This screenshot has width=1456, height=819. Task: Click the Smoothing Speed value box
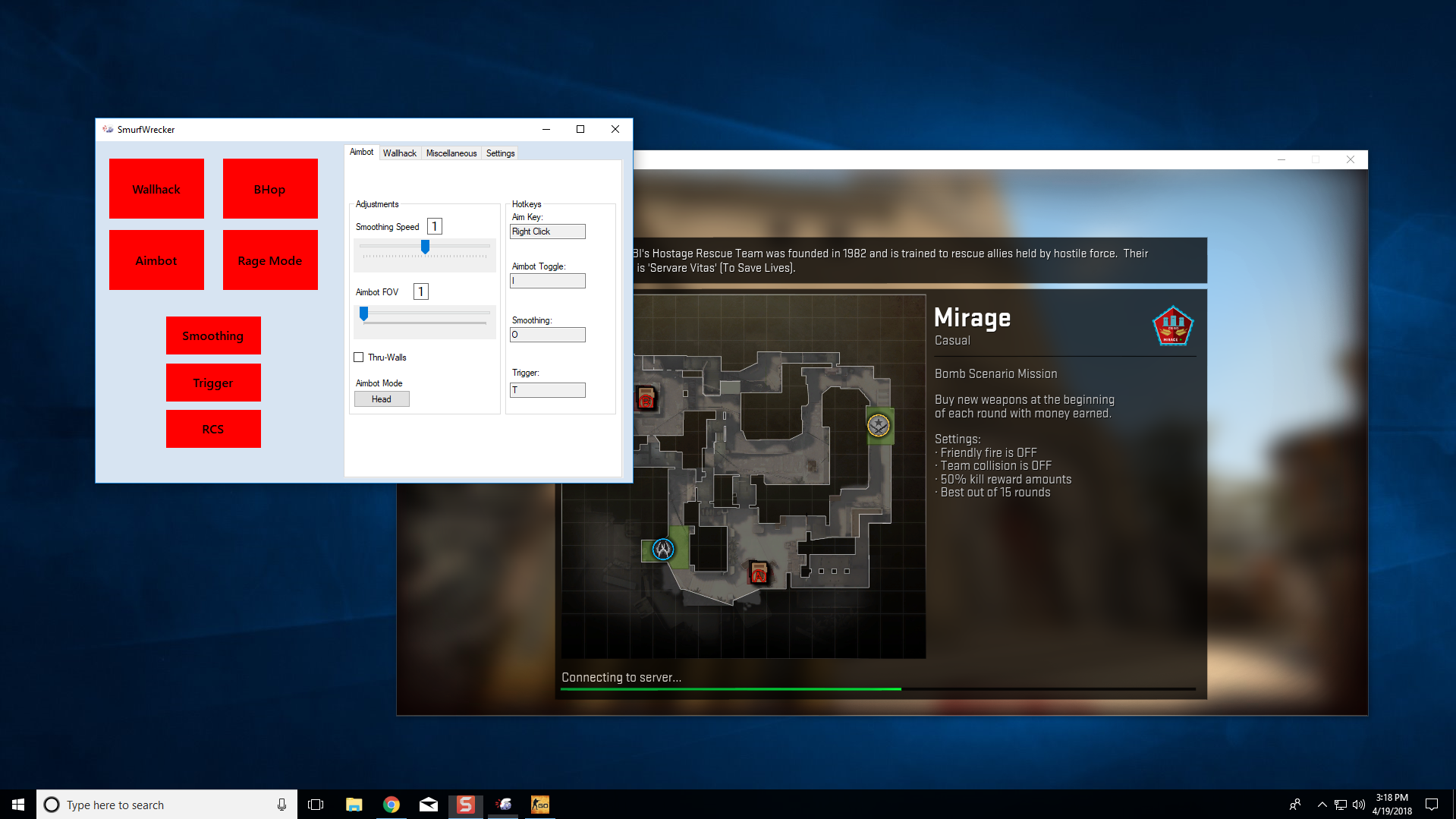pyautogui.click(x=435, y=226)
